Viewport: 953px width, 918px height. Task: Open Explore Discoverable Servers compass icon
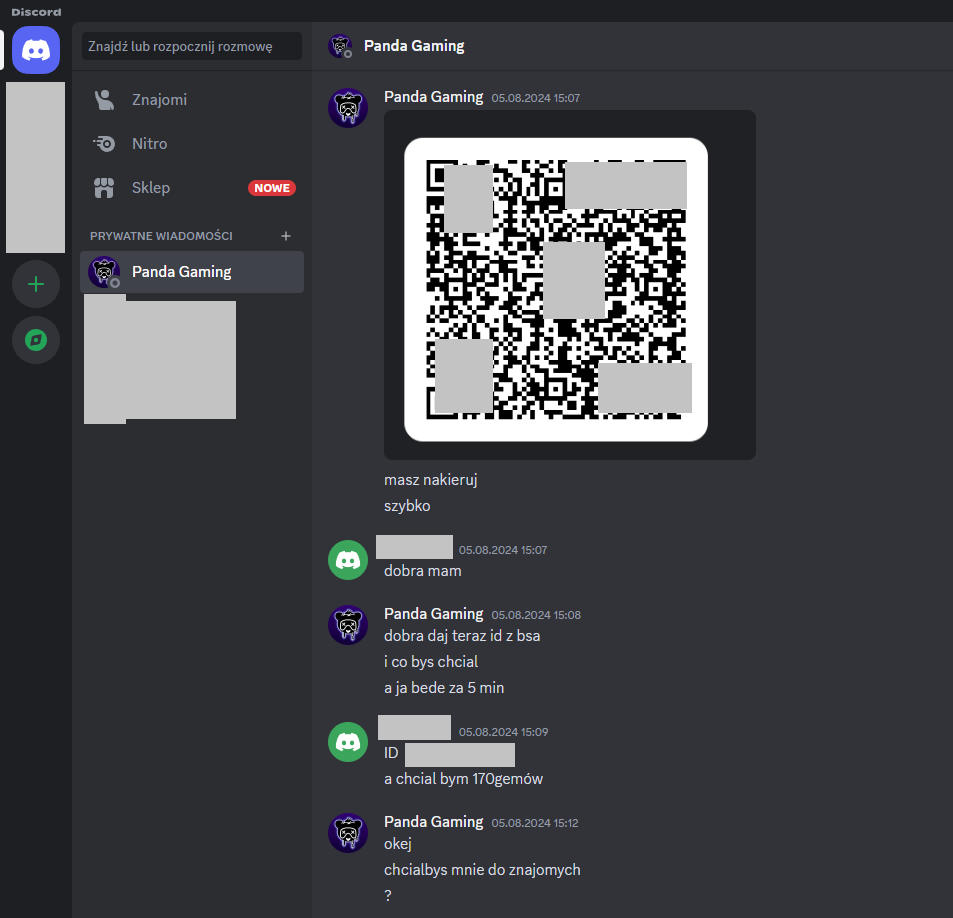point(36,340)
